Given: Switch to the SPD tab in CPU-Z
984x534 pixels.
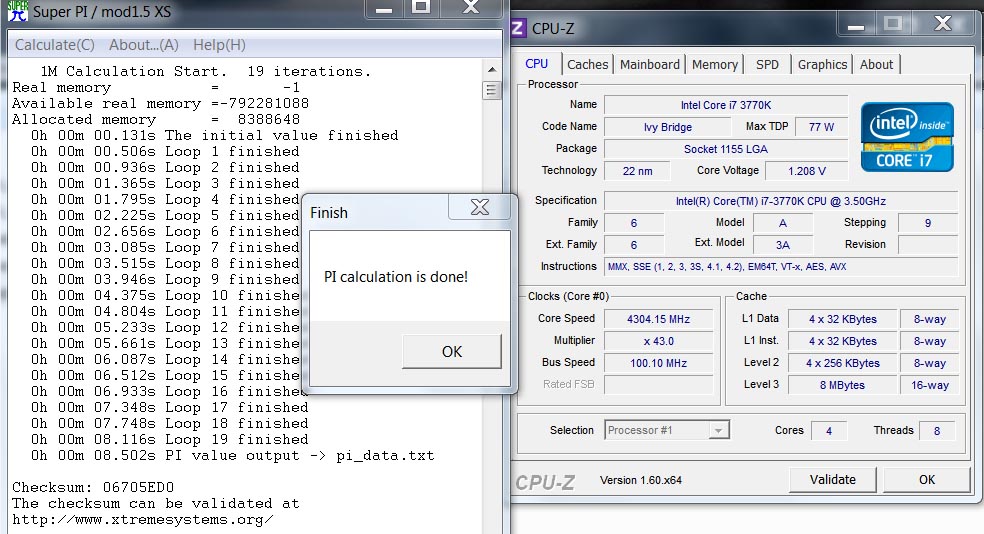Looking at the screenshot, I should pos(767,64).
